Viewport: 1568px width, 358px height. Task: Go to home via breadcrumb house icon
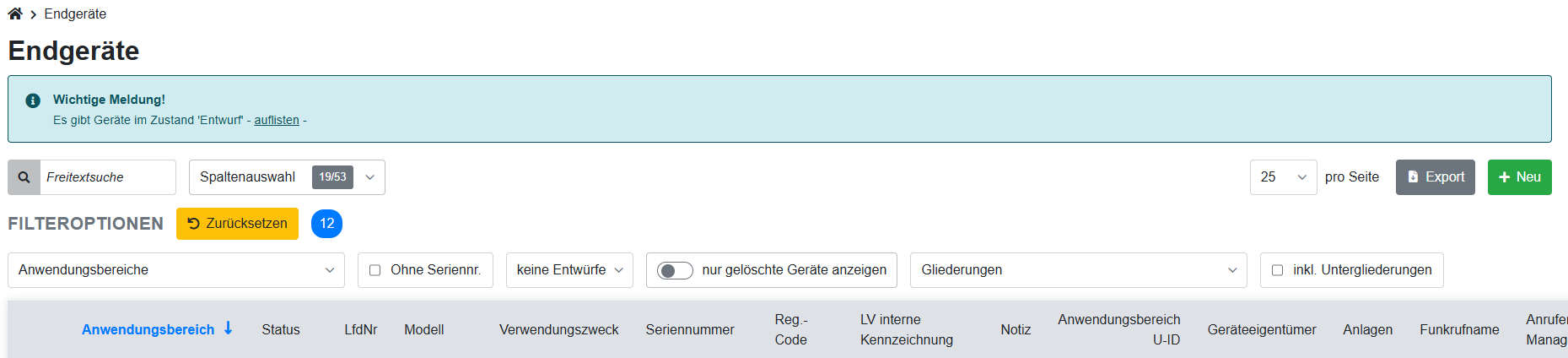point(15,14)
